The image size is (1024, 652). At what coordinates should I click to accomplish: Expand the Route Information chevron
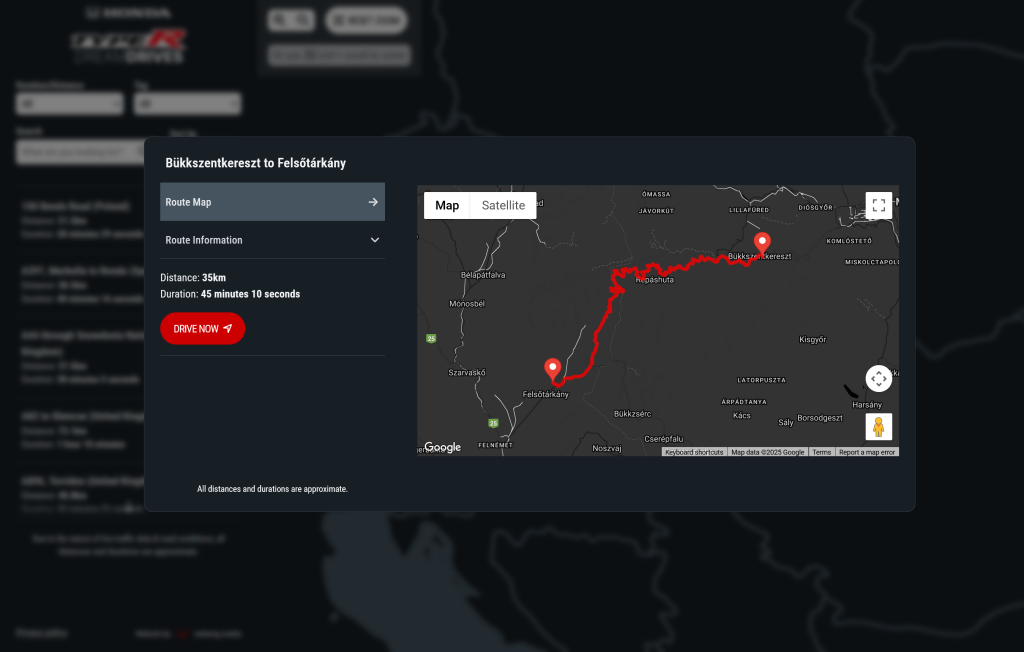click(375, 240)
